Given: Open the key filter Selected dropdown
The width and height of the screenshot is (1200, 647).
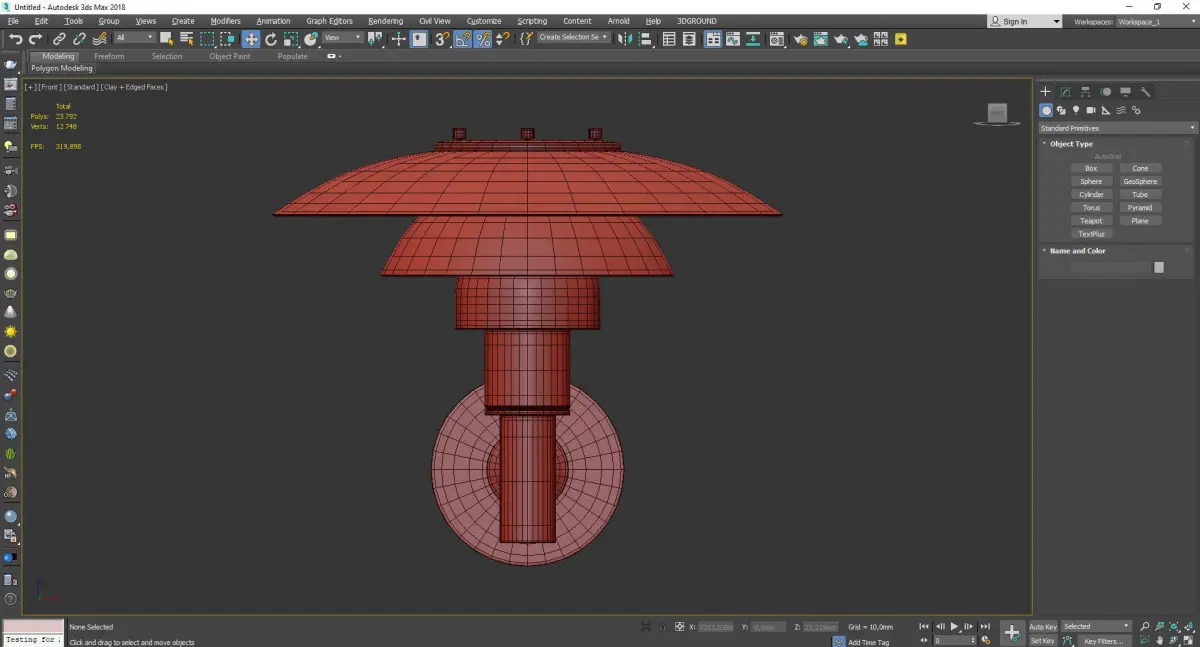Looking at the screenshot, I should click(1097, 627).
